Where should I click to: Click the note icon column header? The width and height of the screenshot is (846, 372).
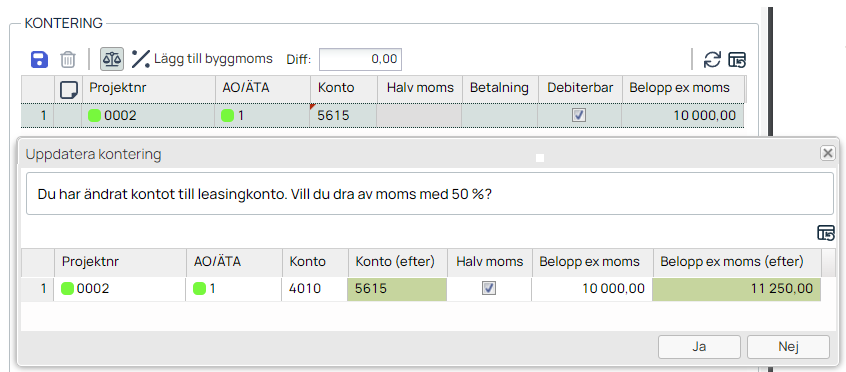[x=68, y=90]
